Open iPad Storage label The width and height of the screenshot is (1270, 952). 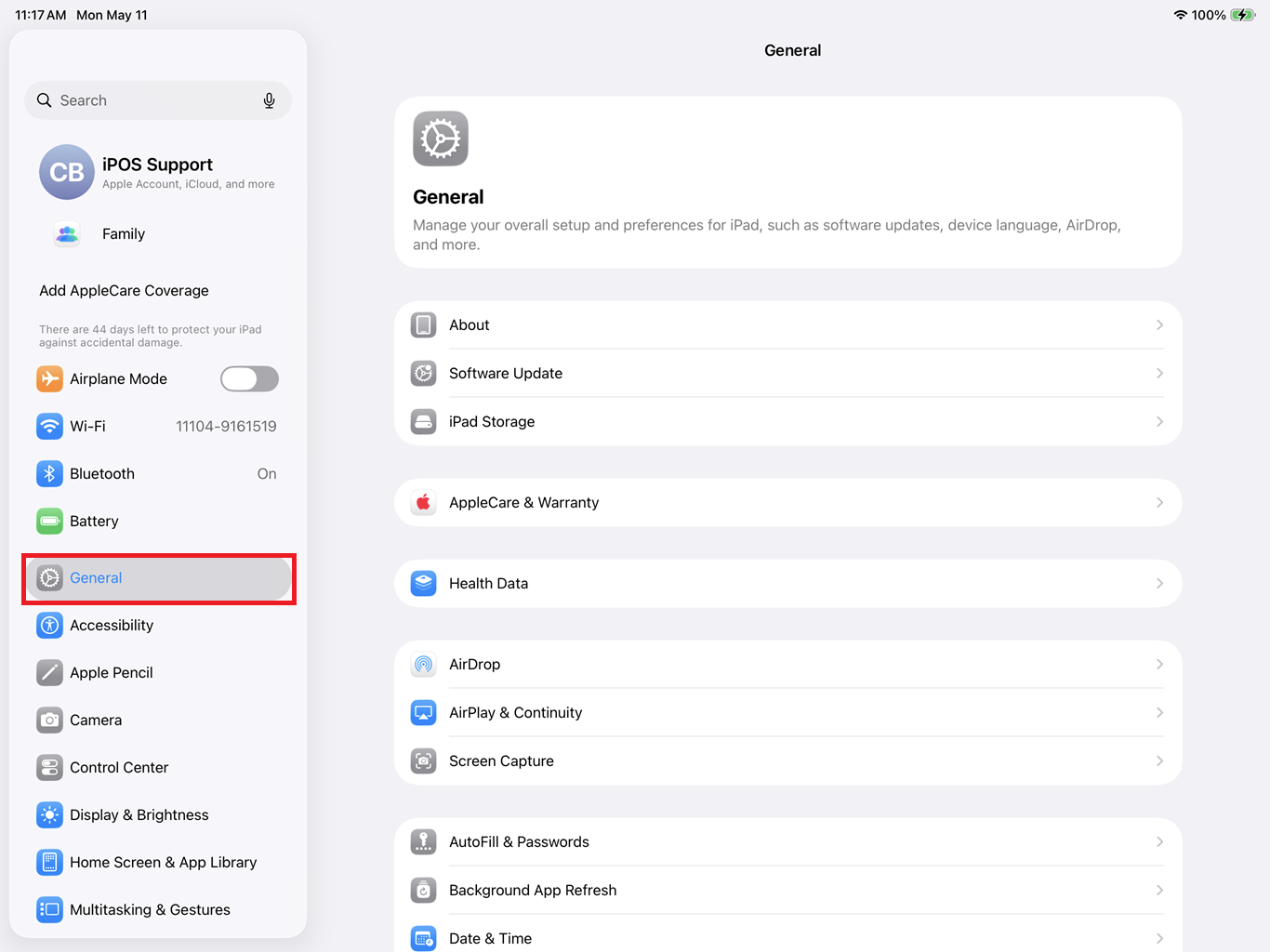(492, 421)
